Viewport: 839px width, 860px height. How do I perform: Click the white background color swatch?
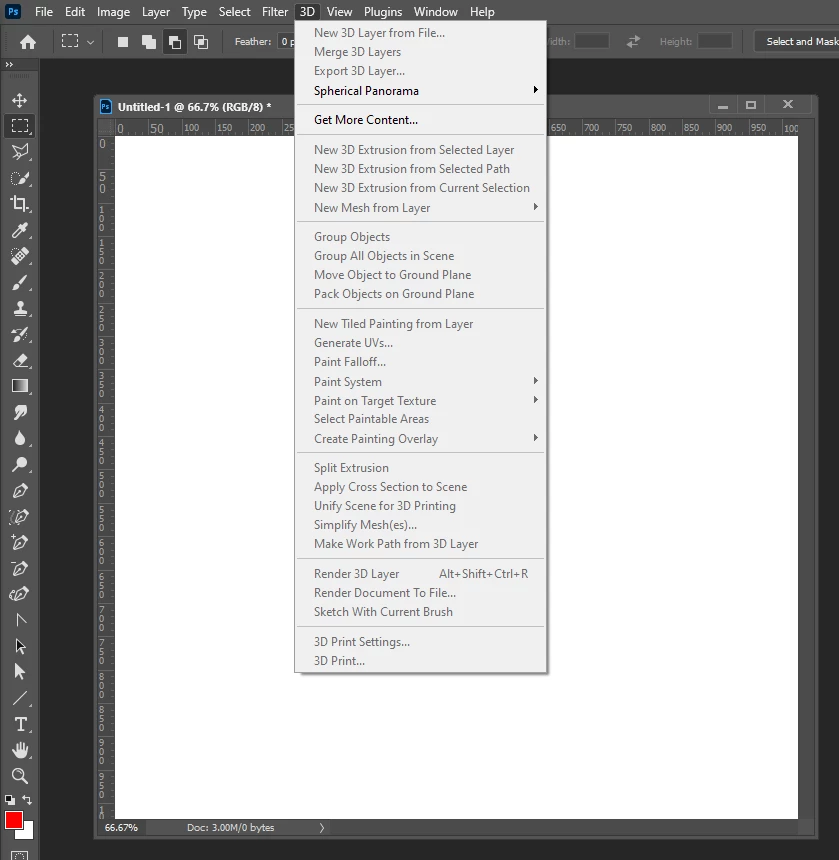27,833
